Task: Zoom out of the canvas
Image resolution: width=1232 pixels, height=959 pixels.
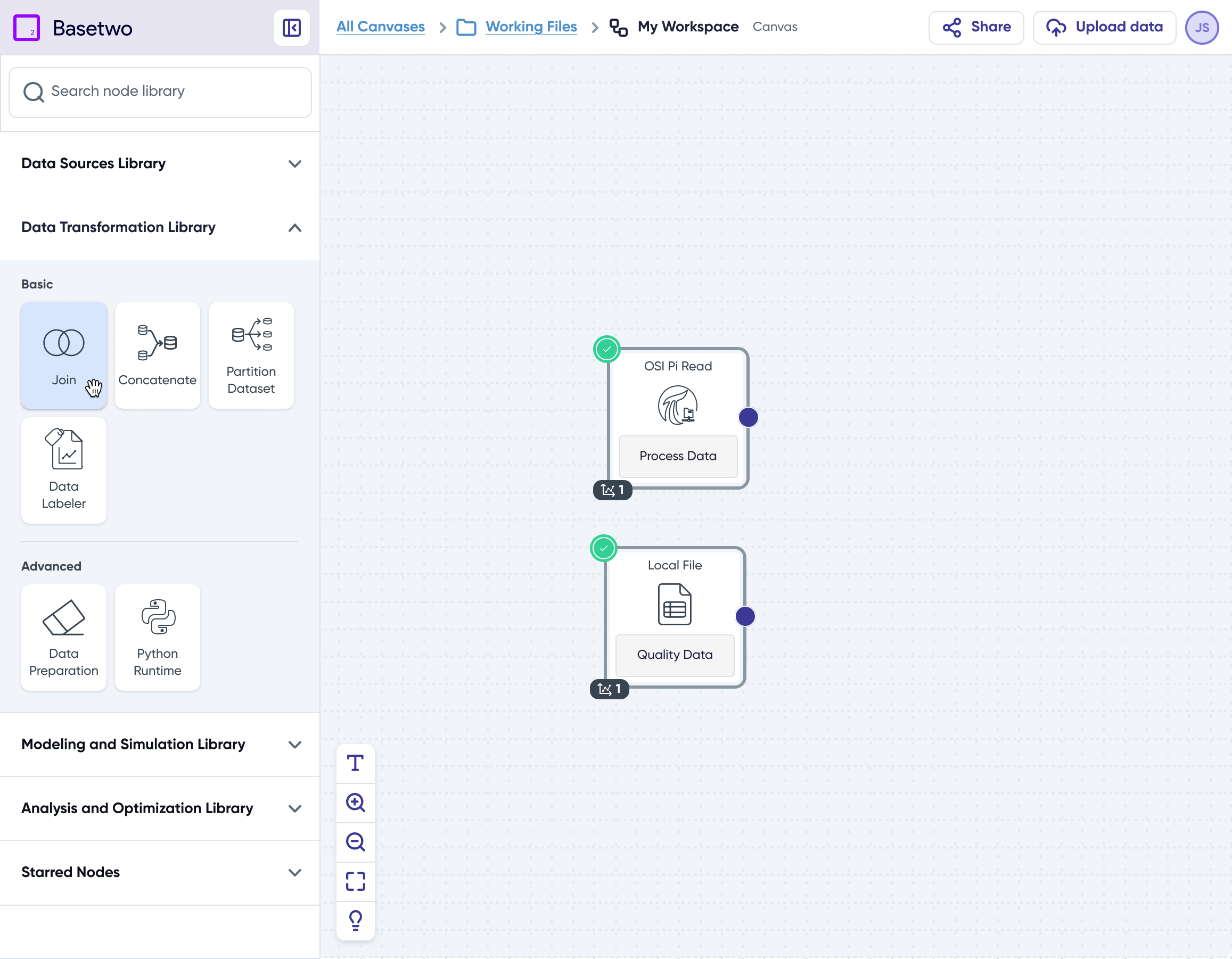Action: click(356, 842)
